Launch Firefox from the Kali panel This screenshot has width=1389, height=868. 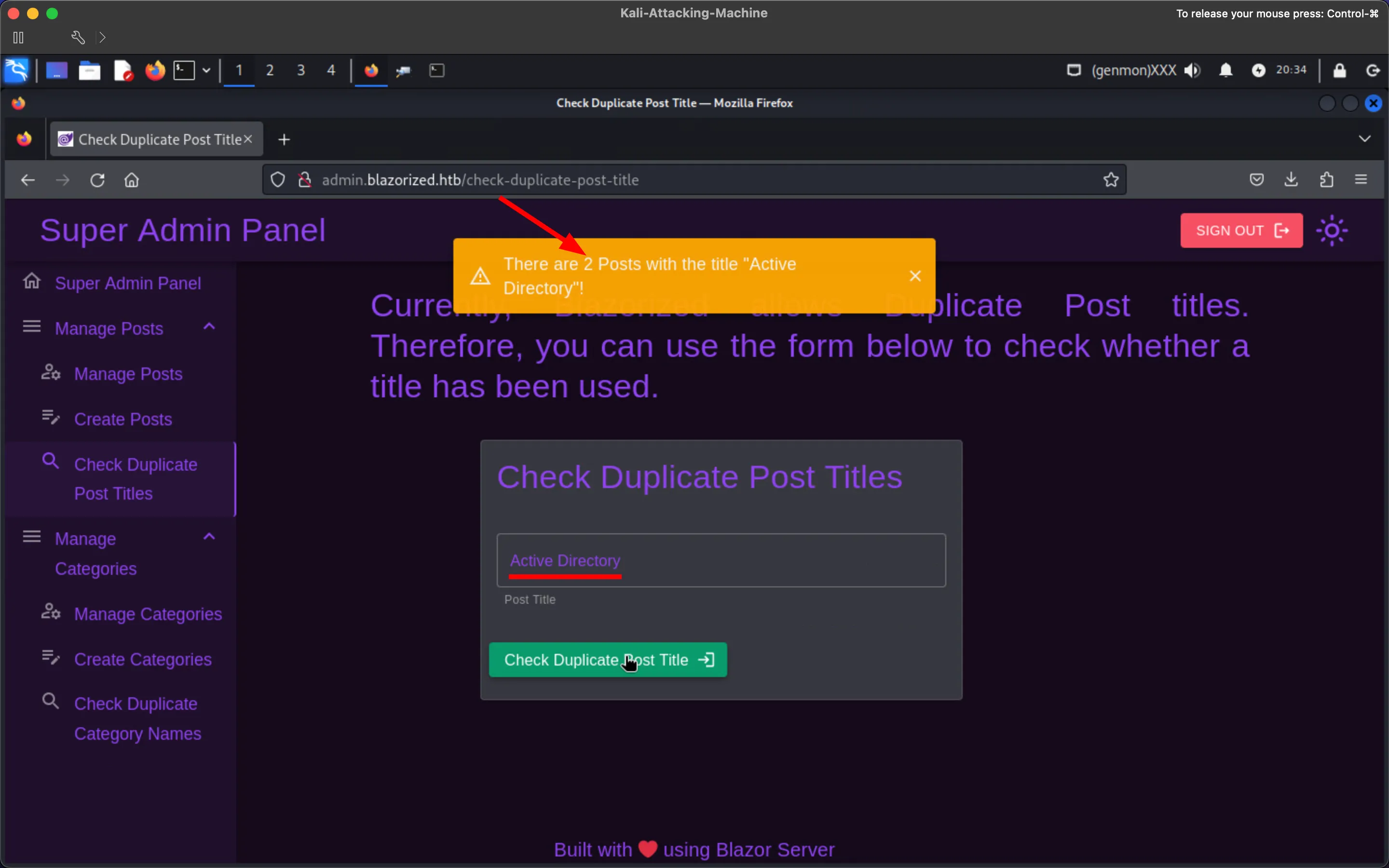[x=154, y=70]
